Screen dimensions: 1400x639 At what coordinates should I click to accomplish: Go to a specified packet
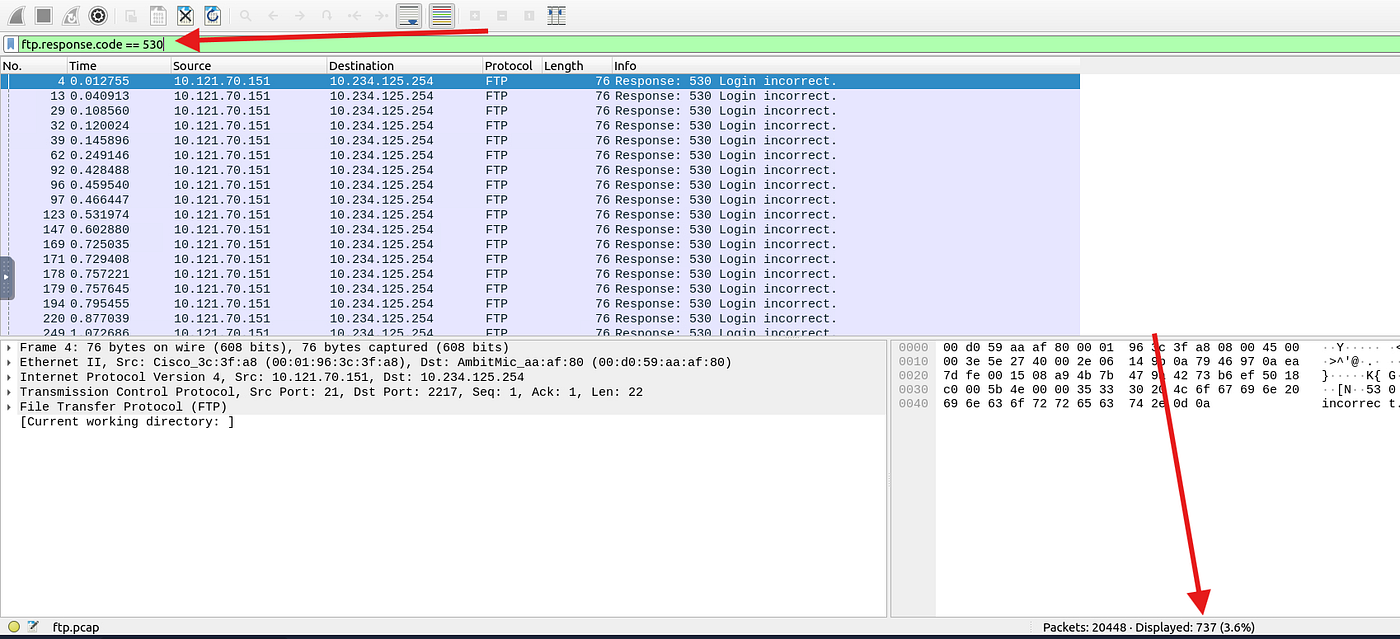coord(326,15)
